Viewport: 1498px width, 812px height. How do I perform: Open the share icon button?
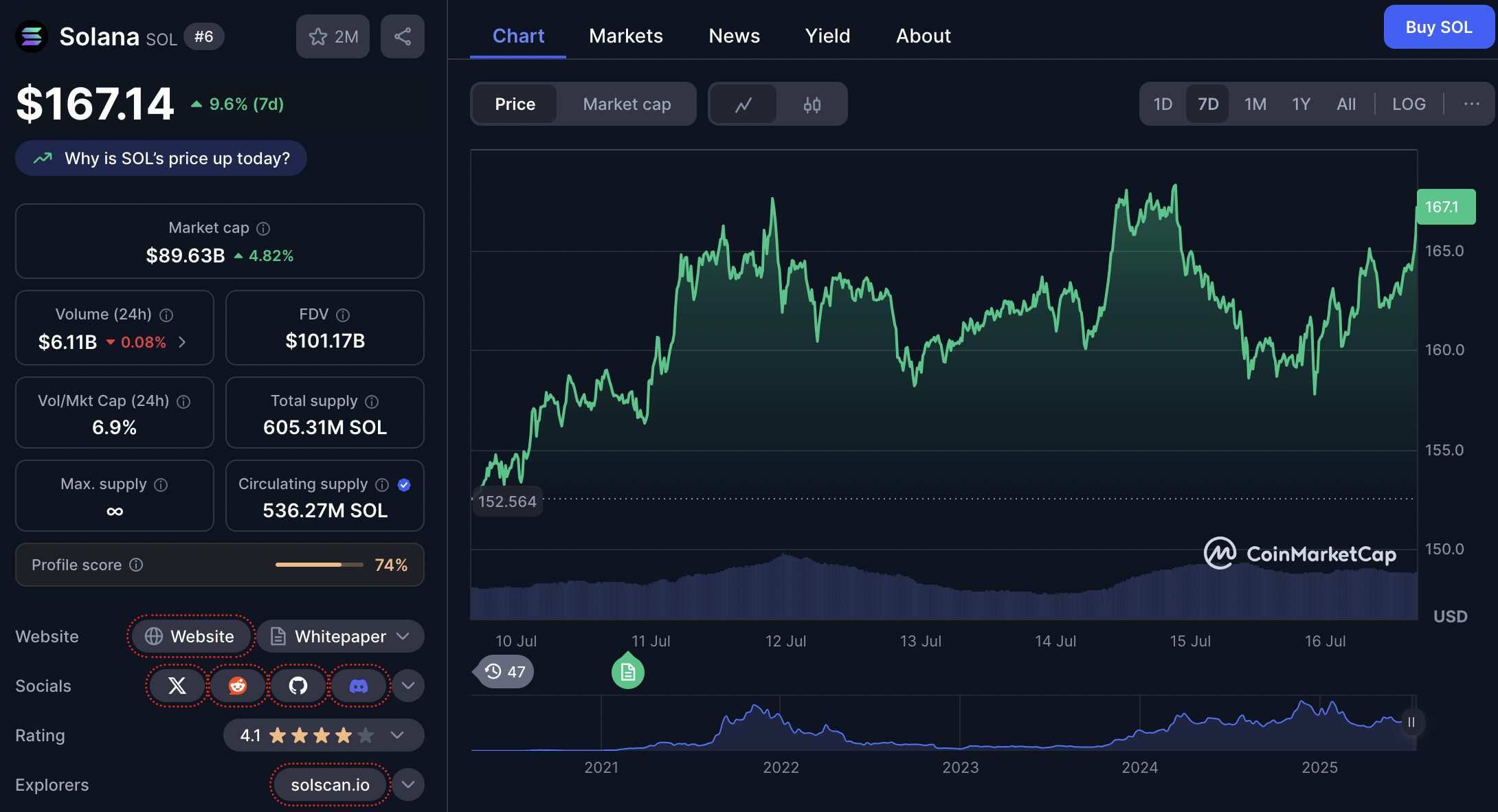point(403,36)
